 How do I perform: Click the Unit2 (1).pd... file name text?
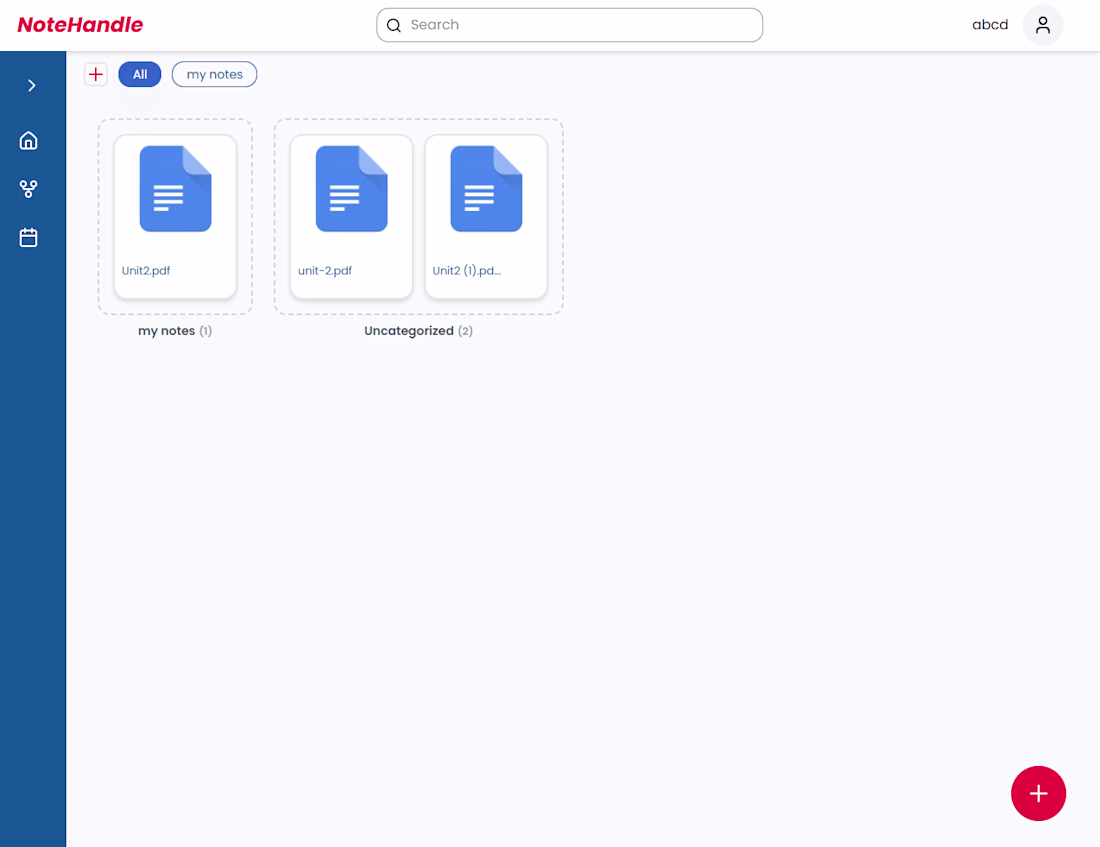coord(467,271)
